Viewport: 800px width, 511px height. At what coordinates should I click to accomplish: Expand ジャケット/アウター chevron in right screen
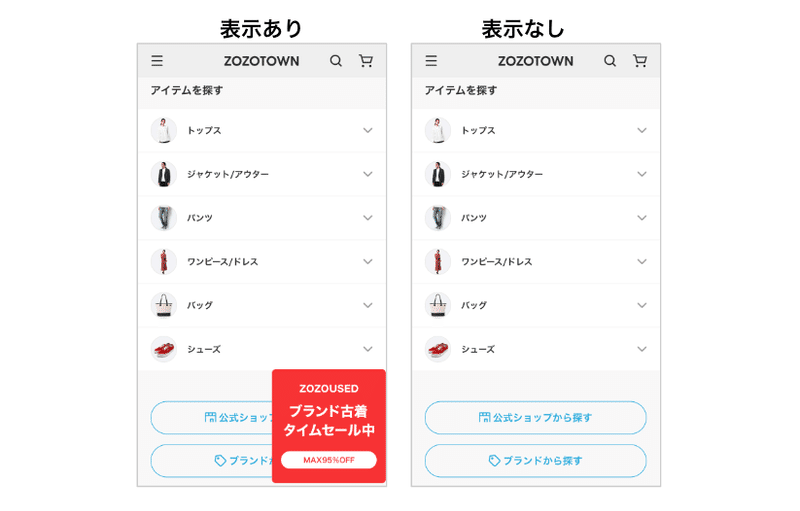[642, 174]
